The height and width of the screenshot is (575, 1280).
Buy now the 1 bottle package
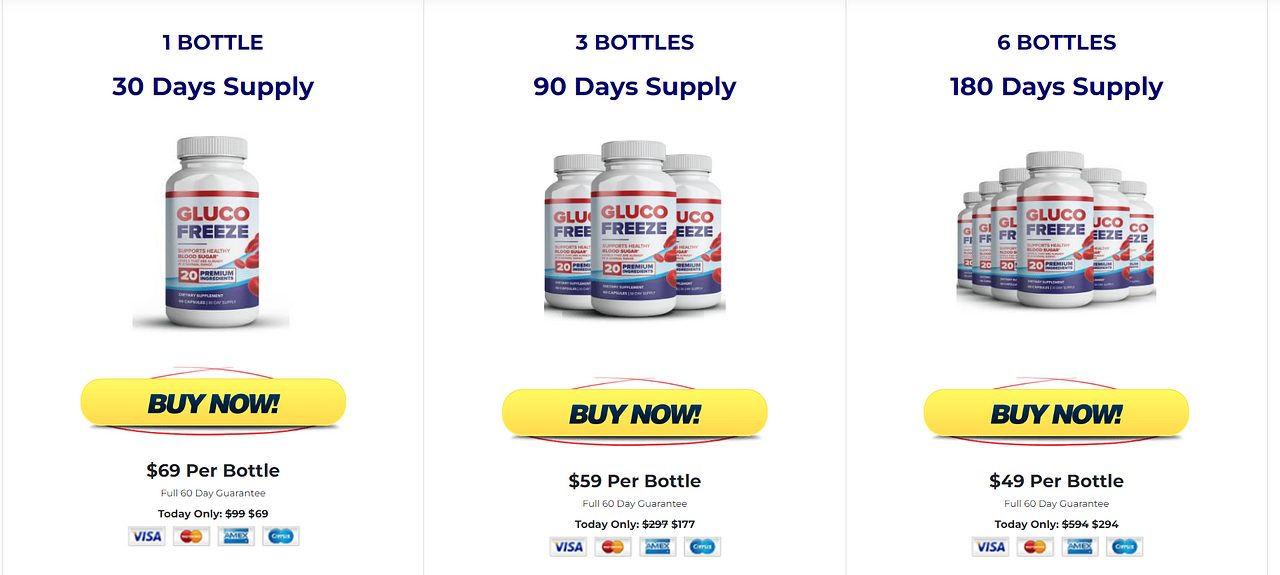[213, 403]
